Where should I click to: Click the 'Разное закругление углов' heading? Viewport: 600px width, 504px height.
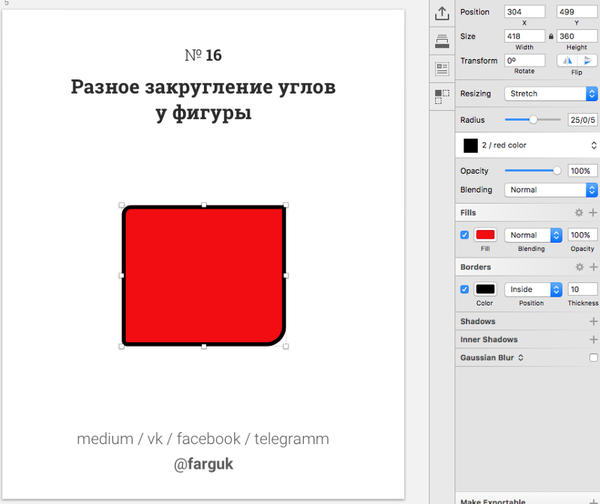[x=203, y=86]
